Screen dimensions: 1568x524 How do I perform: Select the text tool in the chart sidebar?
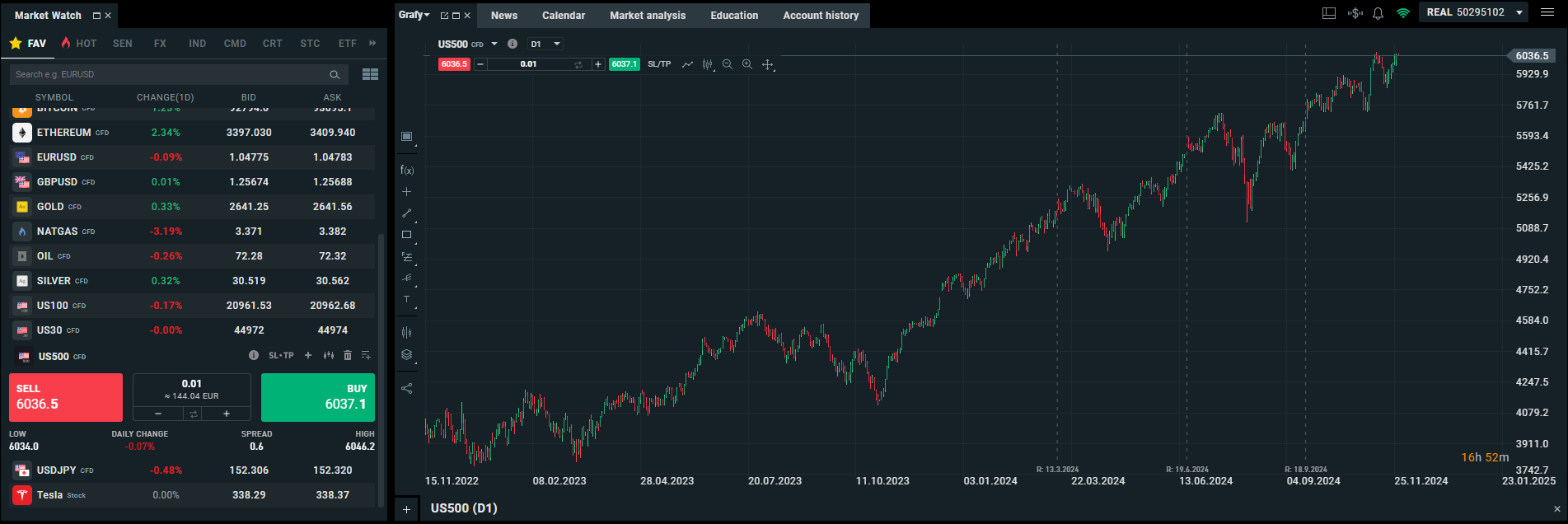click(406, 300)
